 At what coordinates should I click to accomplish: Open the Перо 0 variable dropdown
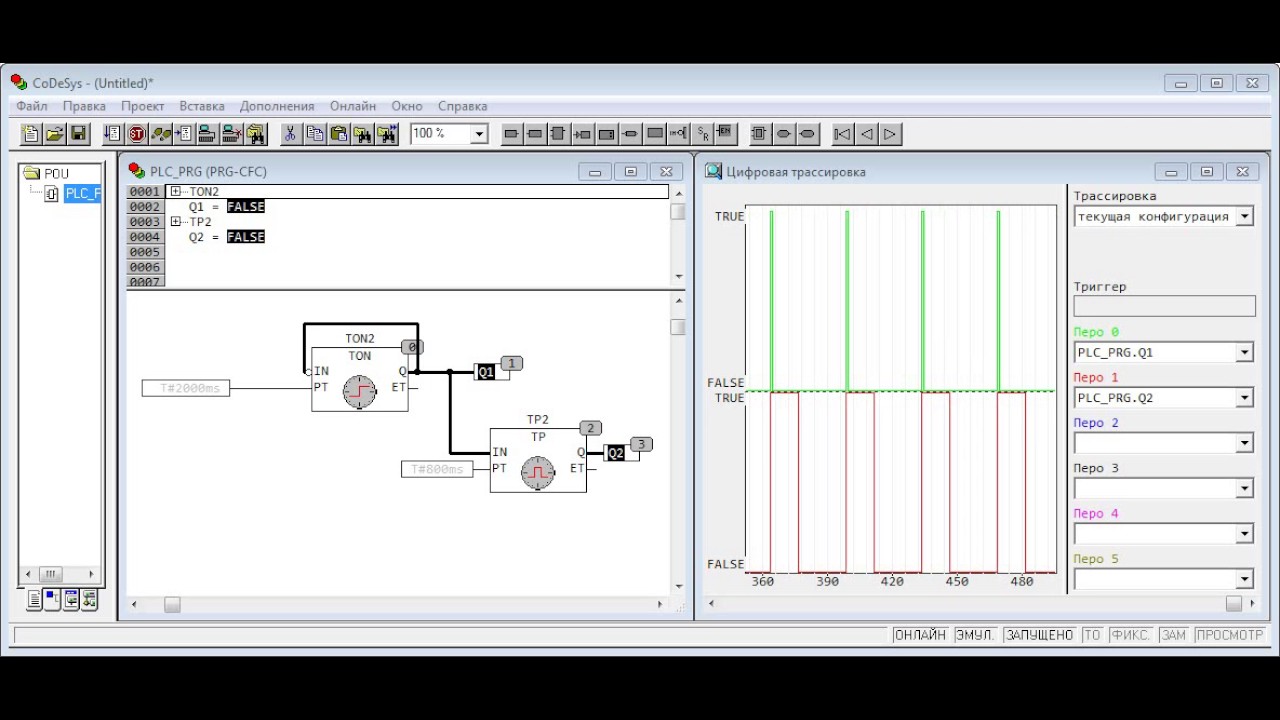(1245, 352)
